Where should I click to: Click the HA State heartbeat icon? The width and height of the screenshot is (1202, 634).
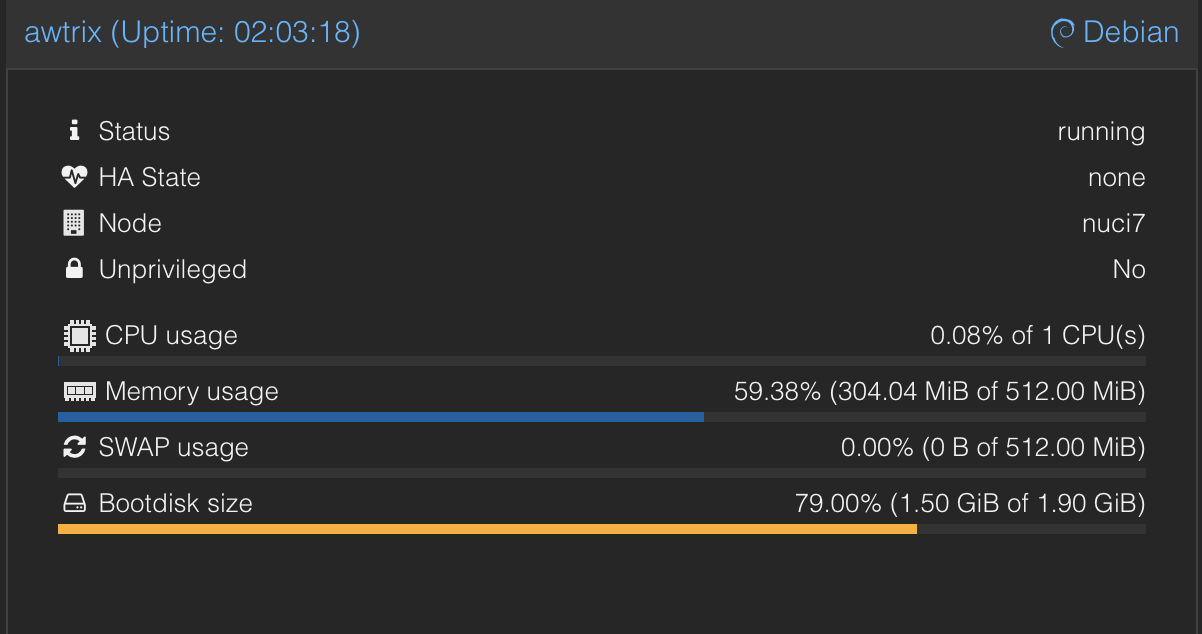pos(74,177)
